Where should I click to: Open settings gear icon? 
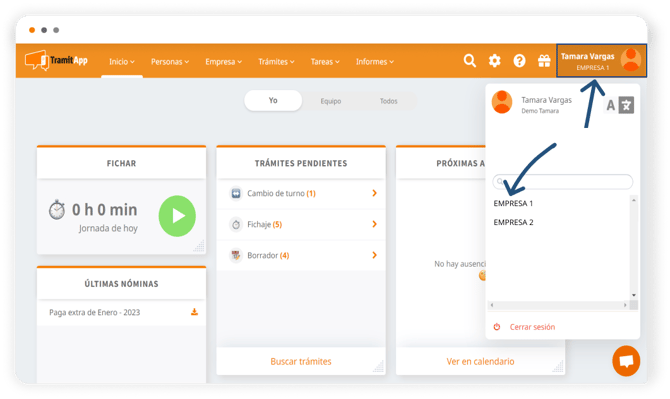click(x=494, y=61)
